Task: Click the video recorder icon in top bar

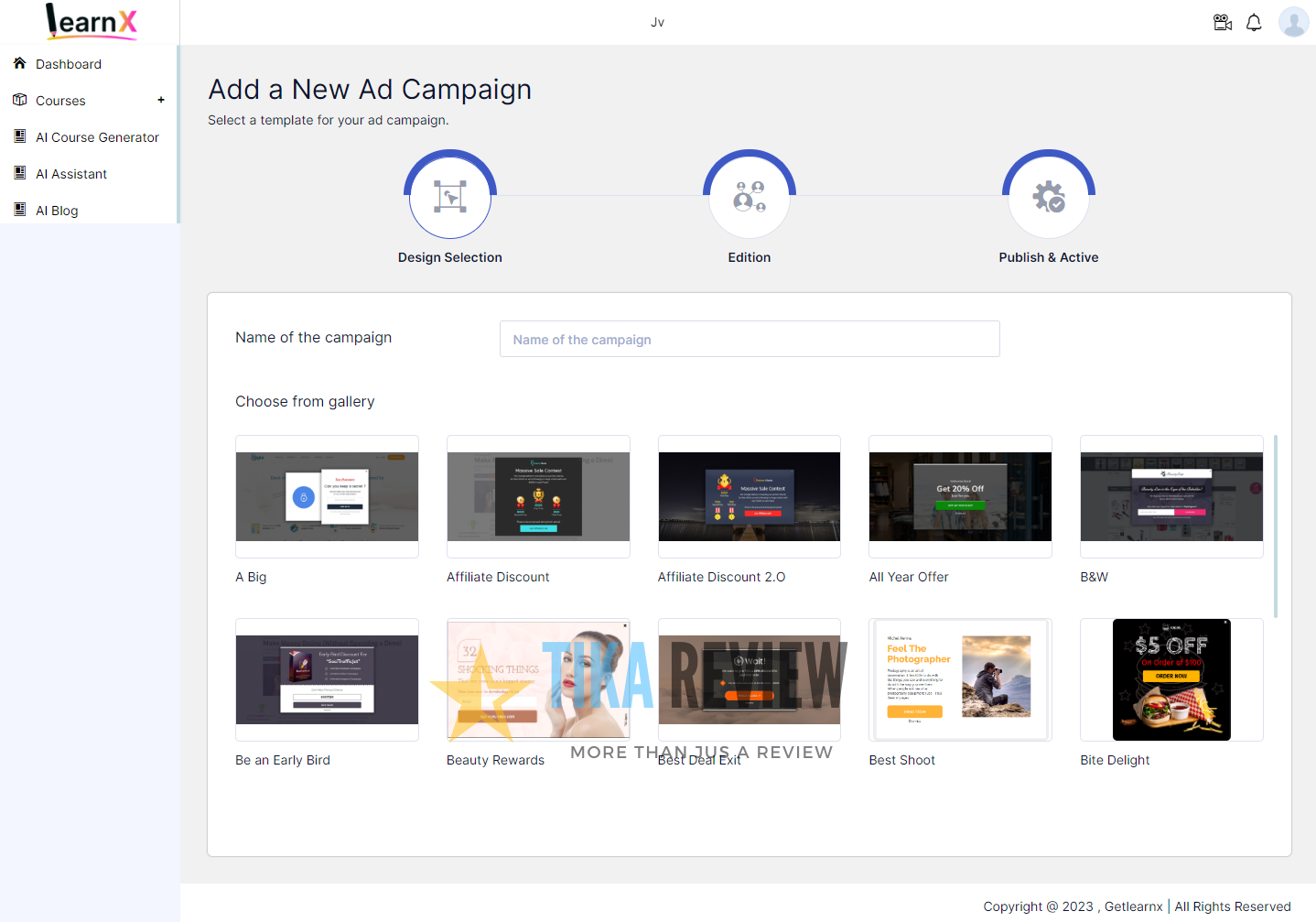Action: (x=1222, y=22)
